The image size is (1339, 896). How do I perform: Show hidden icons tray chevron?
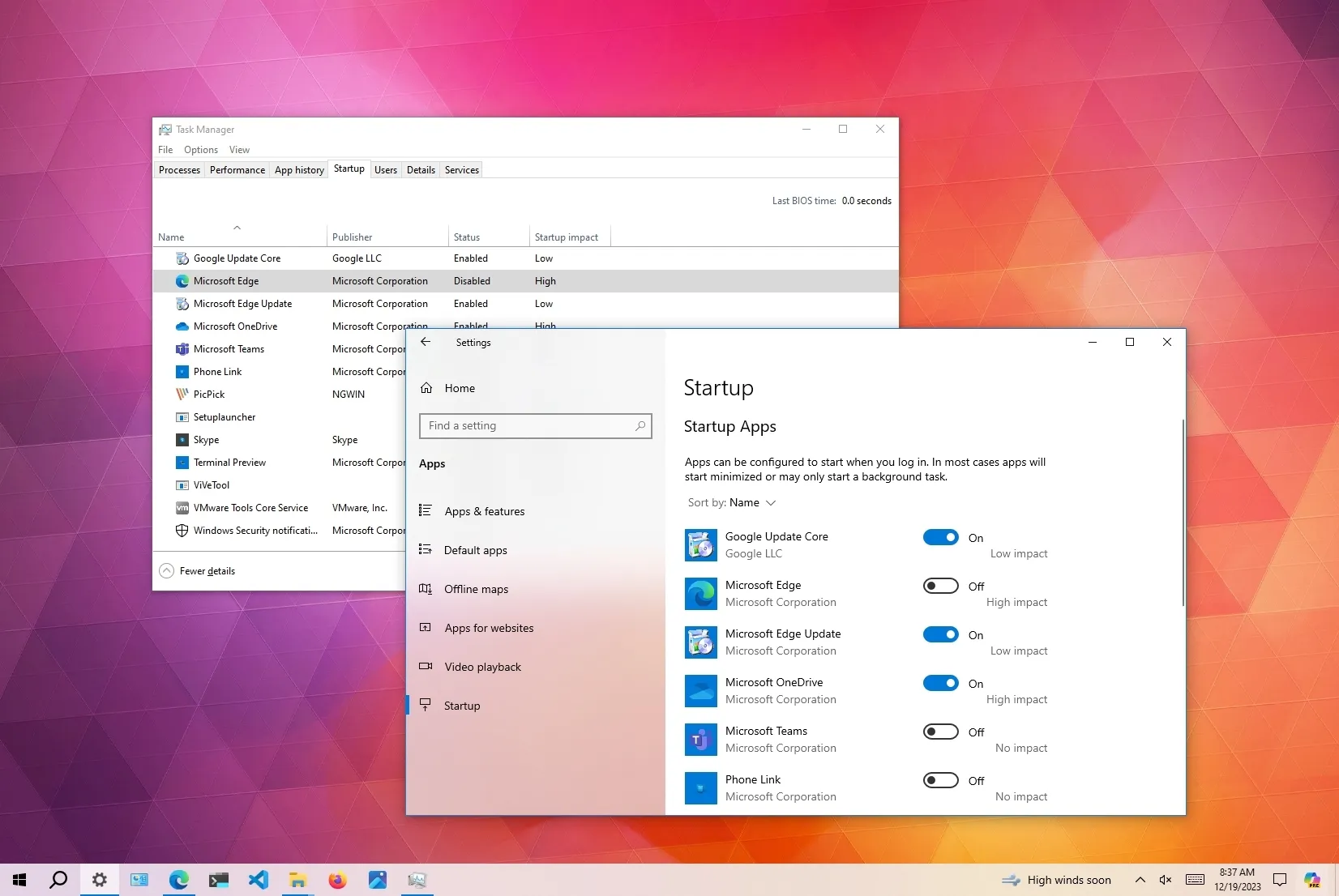(x=1140, y=880)
